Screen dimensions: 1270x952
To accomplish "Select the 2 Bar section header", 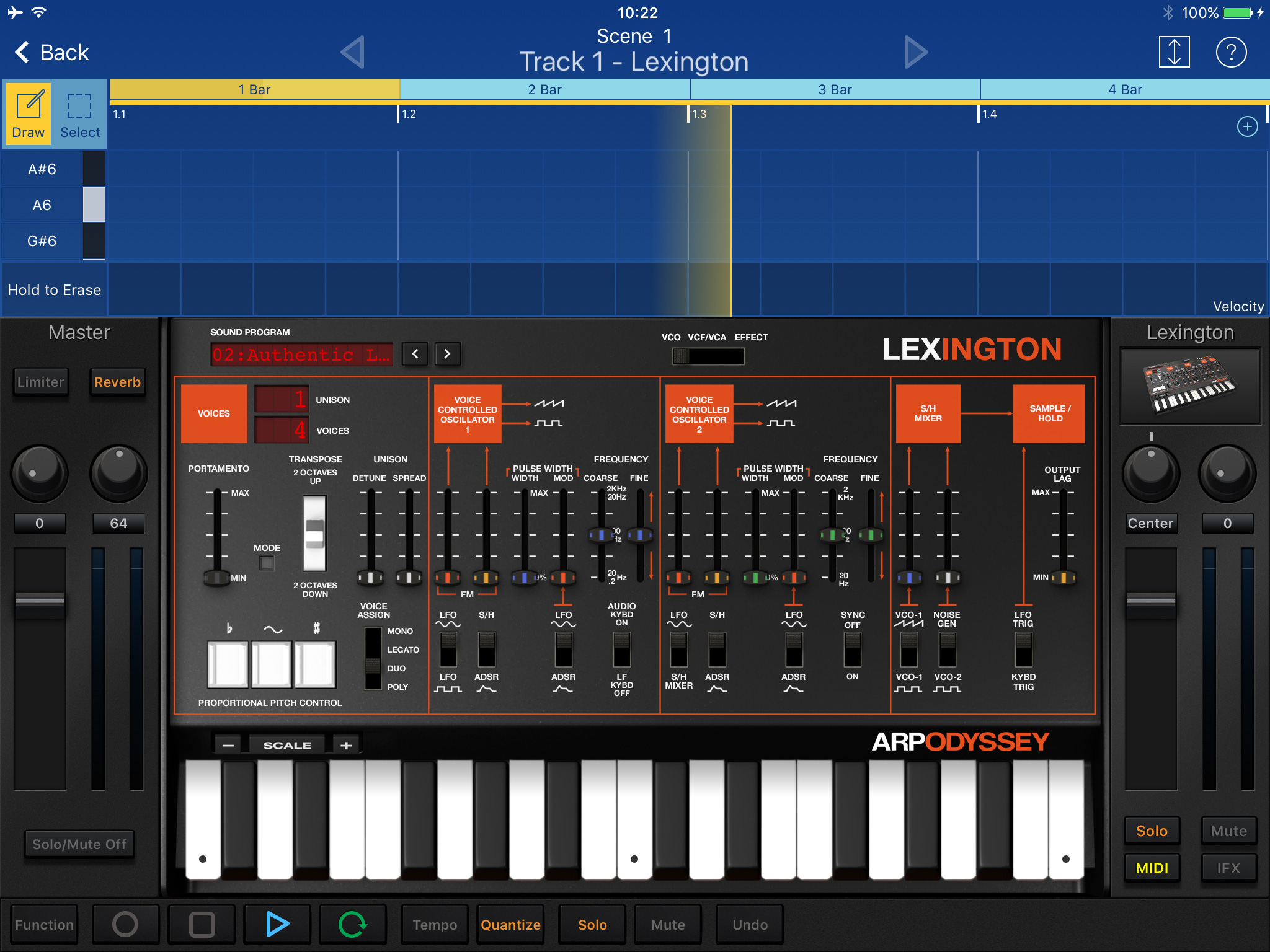I will point(546,89).
